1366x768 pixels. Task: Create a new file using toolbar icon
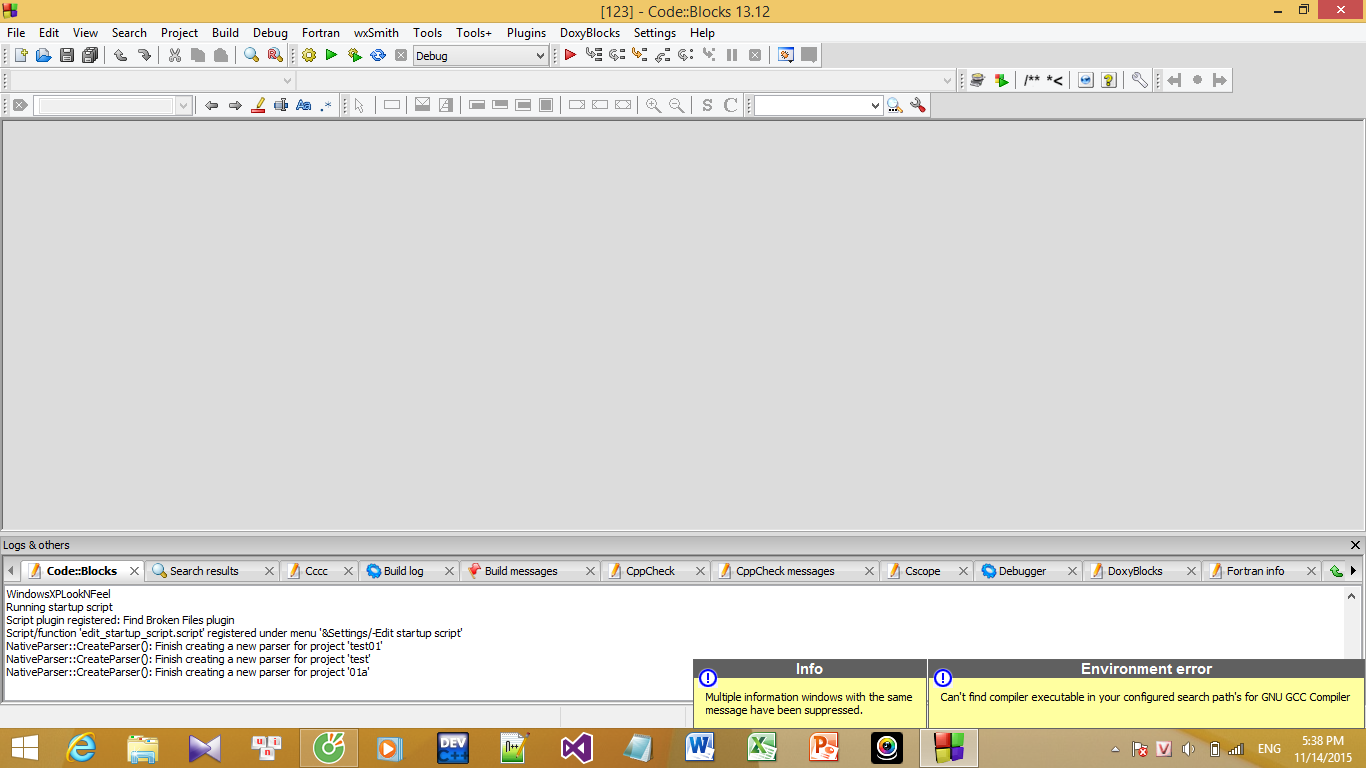[x=20, y=55]
